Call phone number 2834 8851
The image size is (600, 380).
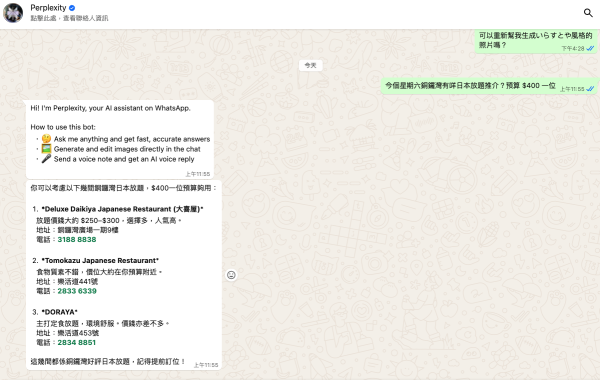click(x=77, y=342)
